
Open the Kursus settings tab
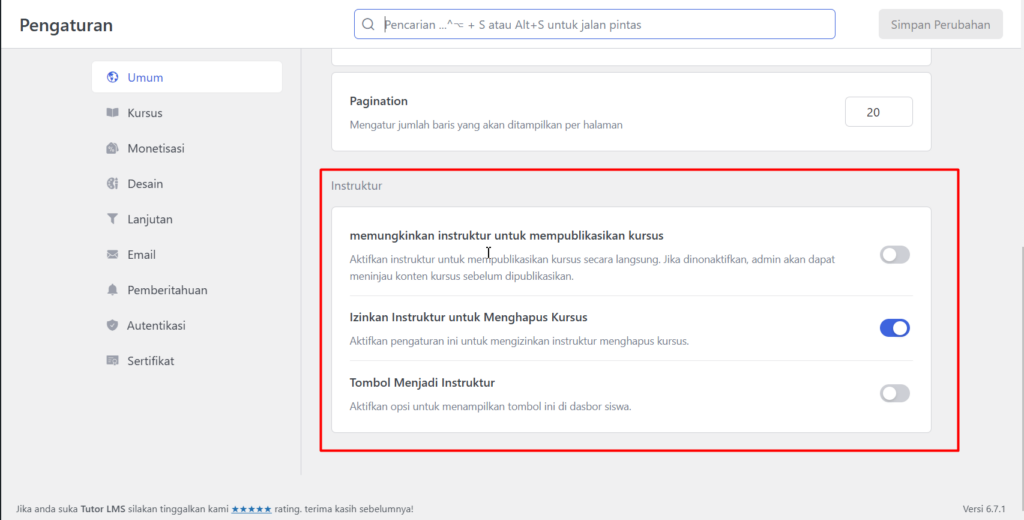tap(145, 113)
